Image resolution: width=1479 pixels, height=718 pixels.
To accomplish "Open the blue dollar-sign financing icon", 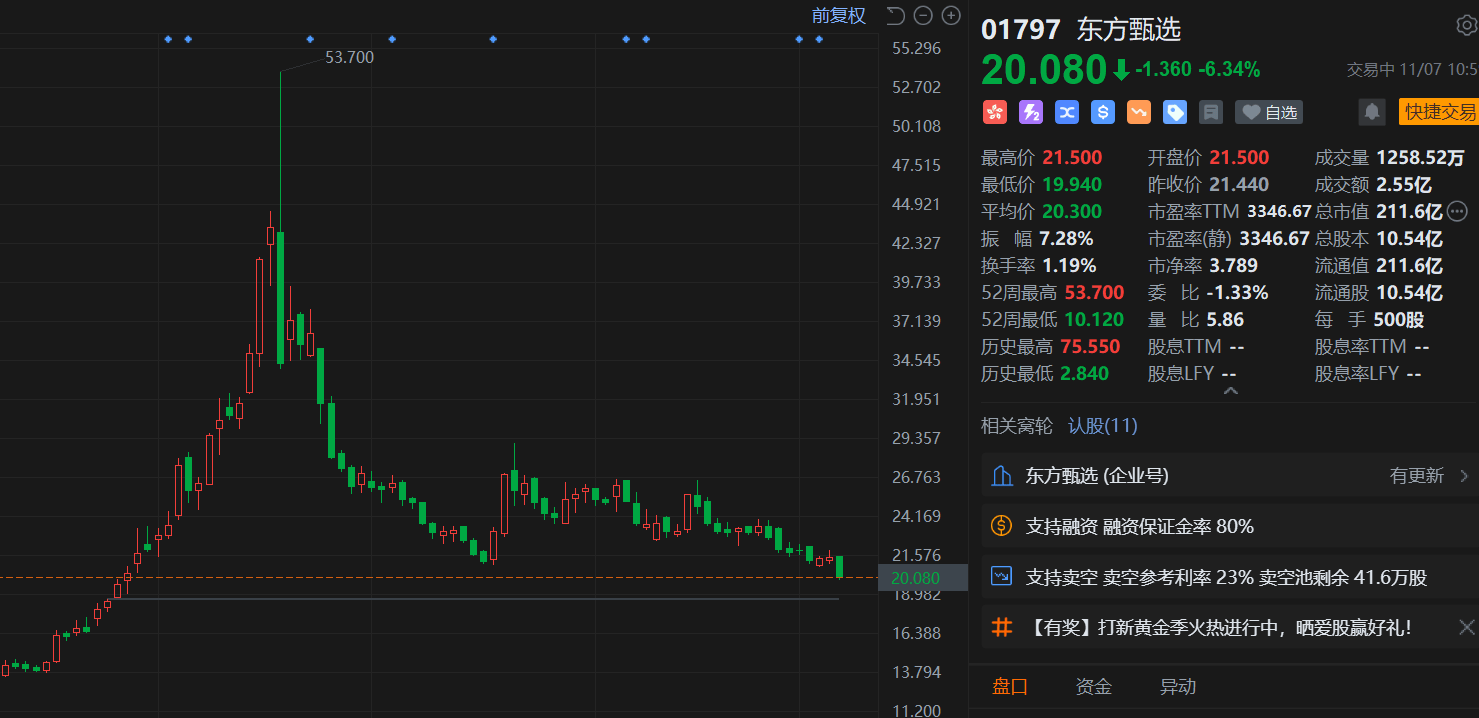I will [x=1103, y=112].
